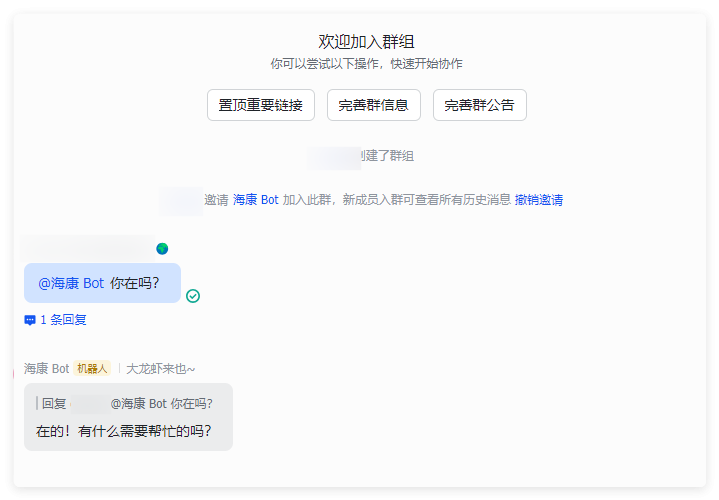Click the blurred creator name before 创建了群组

click(x=333, y=156)
